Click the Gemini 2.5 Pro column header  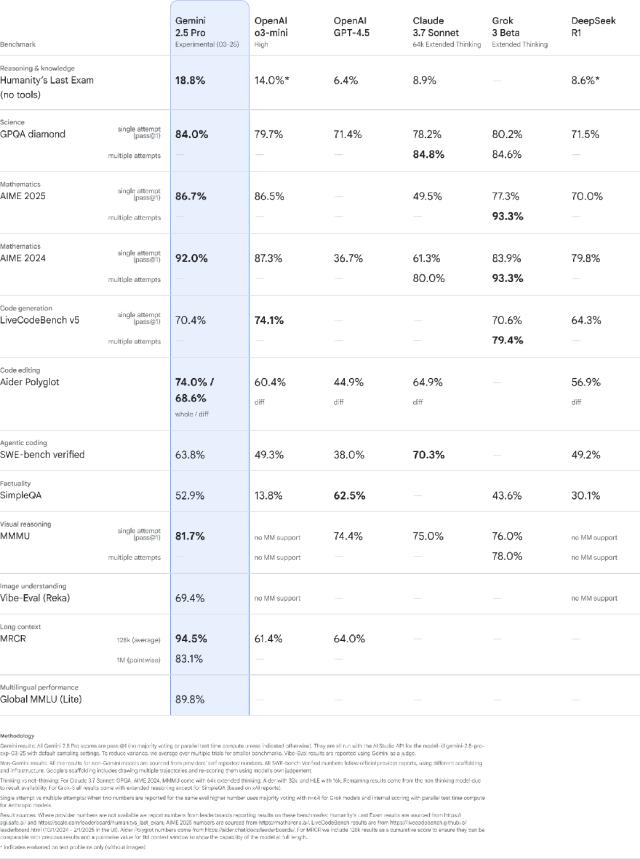tap(191, 26)
